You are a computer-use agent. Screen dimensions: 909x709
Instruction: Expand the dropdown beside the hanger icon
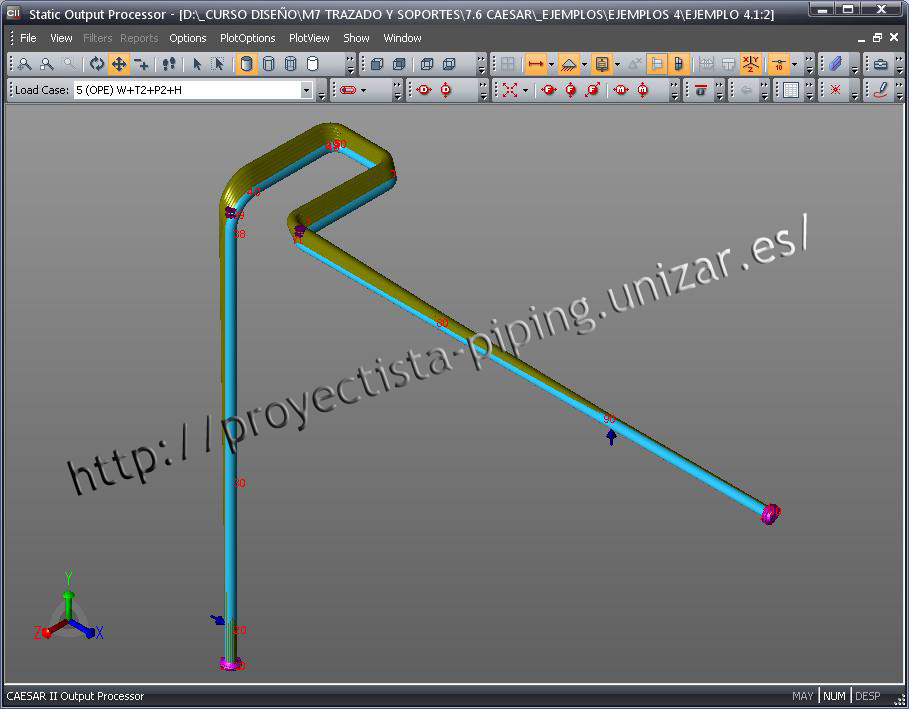(x=617, y=64)
